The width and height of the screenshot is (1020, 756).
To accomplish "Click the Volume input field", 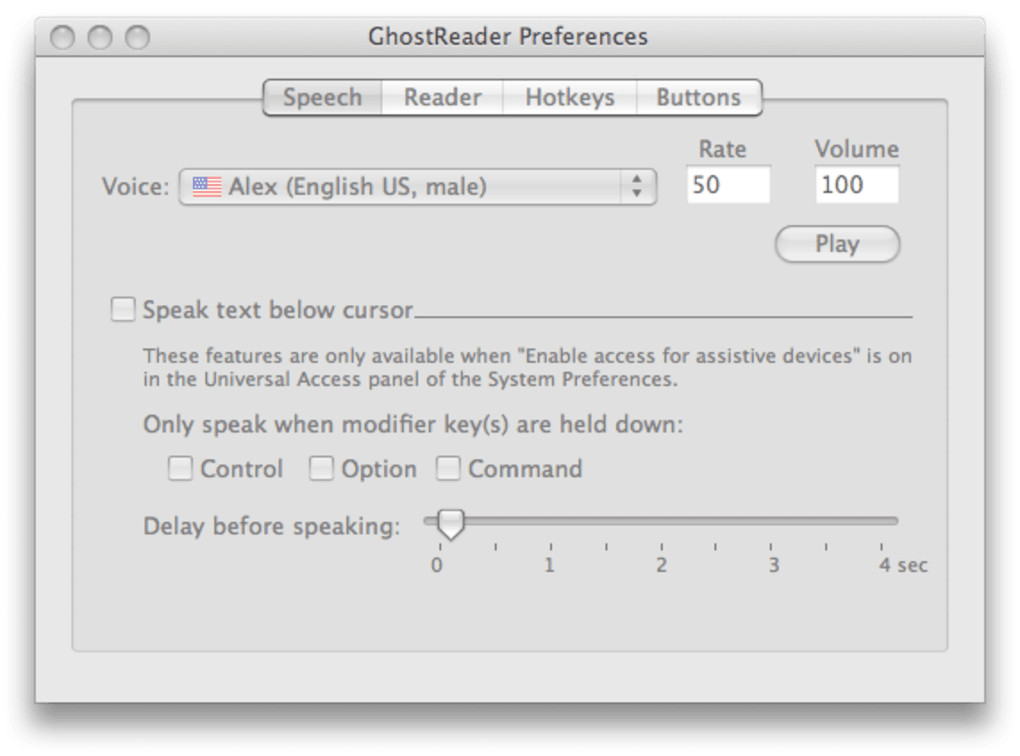I will [856, 185].
